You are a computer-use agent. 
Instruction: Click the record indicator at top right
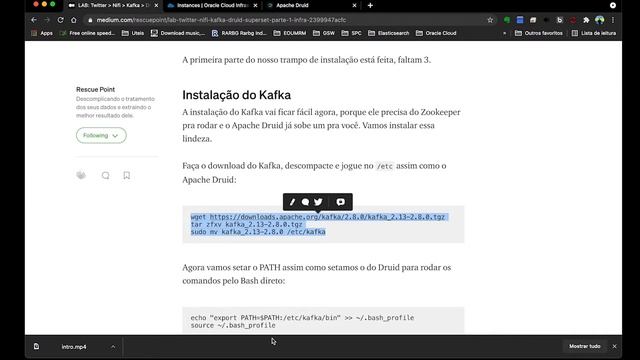click(x=613, y=5)
